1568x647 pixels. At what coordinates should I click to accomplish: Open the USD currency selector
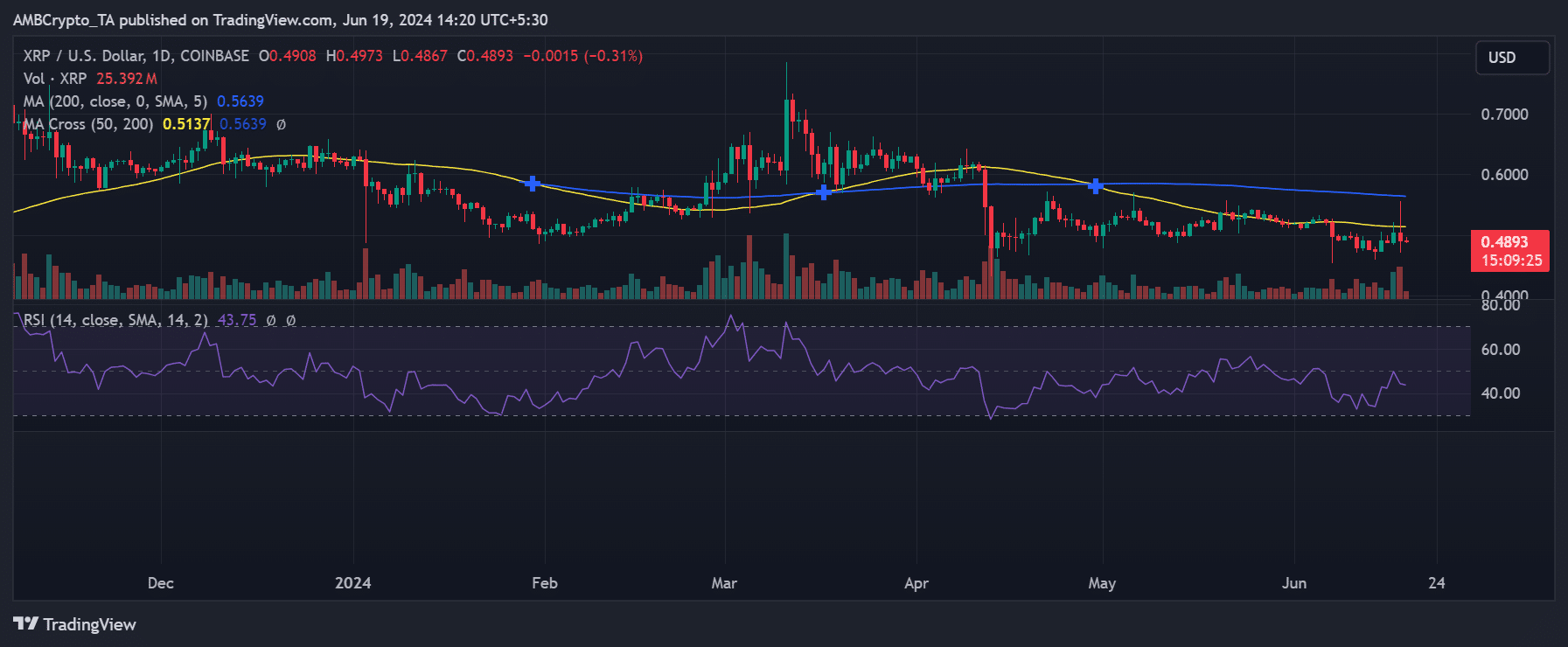point(1512,58)
